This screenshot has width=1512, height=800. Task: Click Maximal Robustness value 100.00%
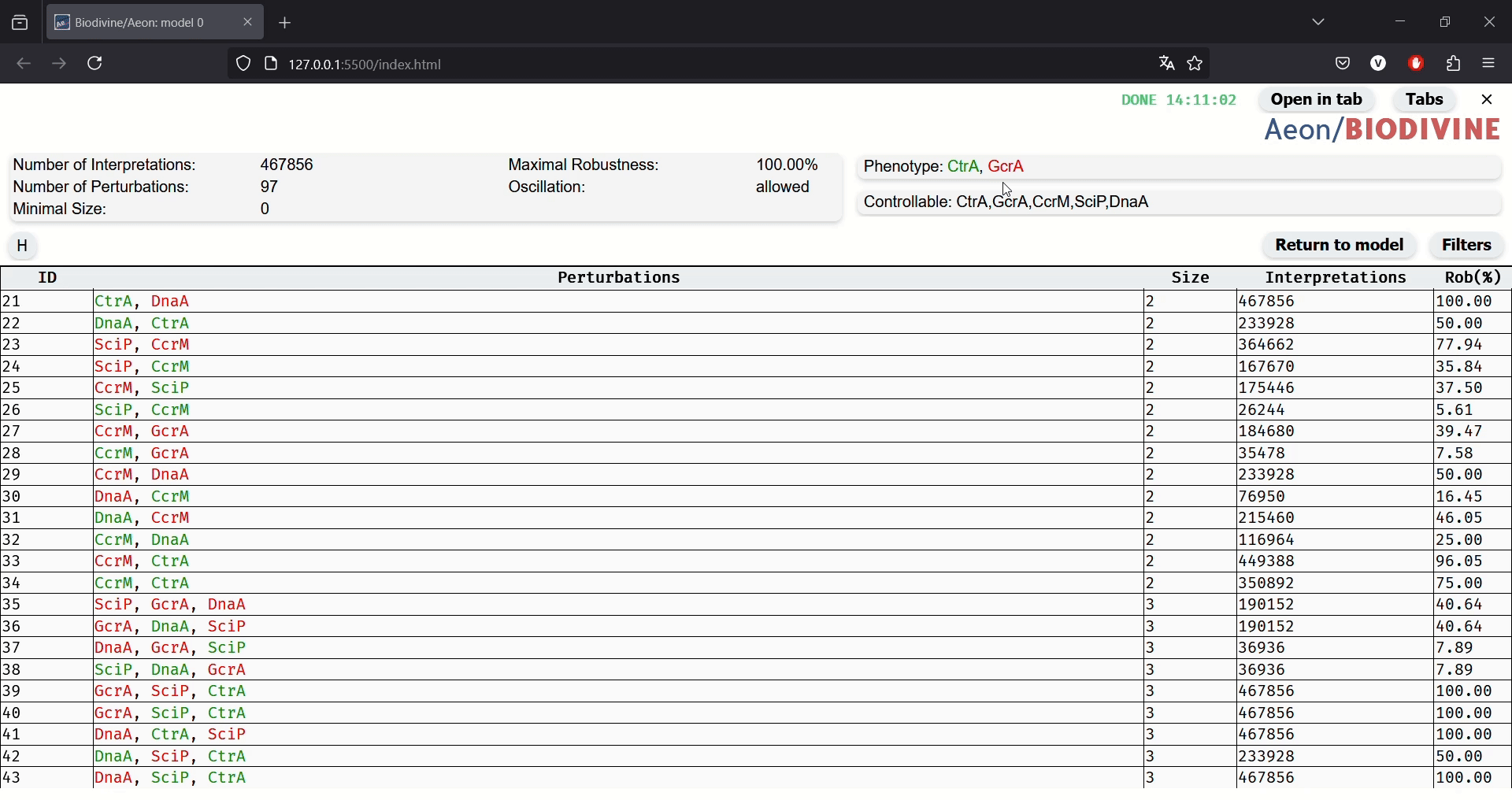tap(787, 165)
